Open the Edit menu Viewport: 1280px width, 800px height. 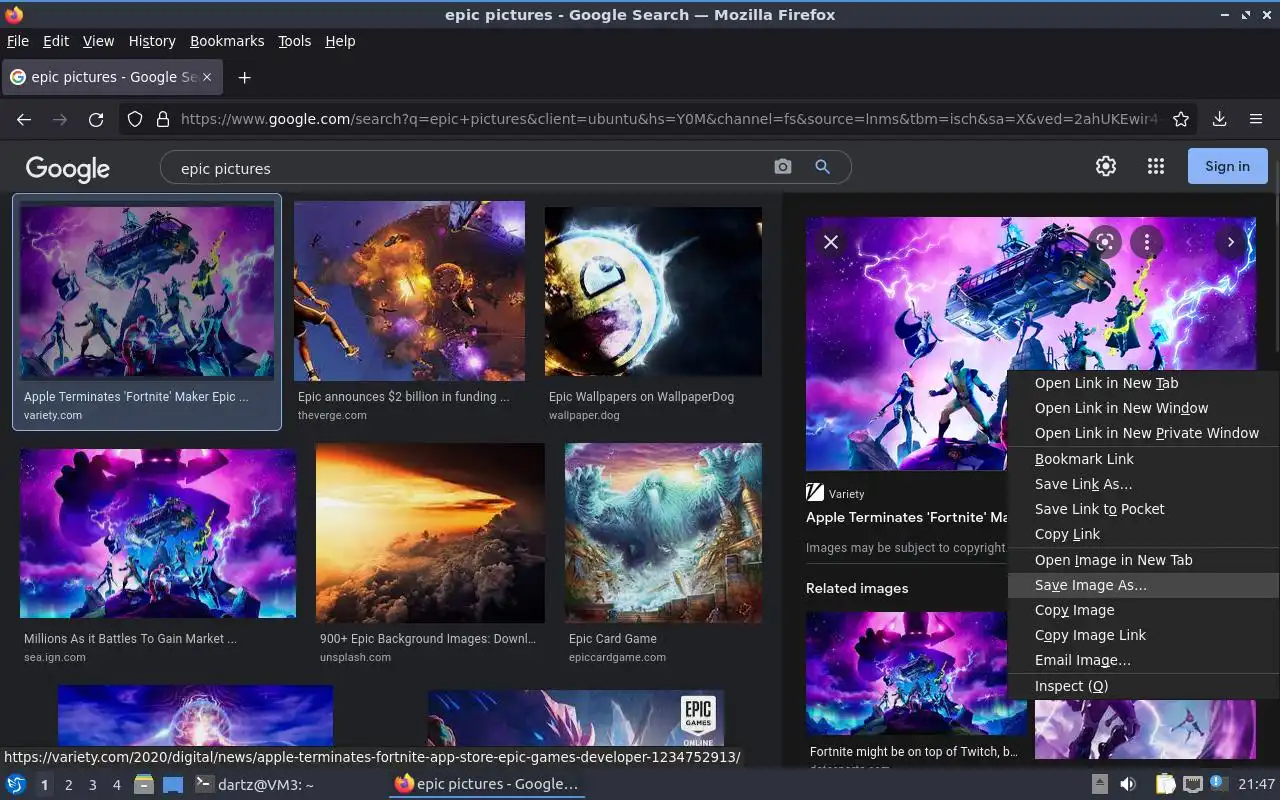tap(56, 41)
